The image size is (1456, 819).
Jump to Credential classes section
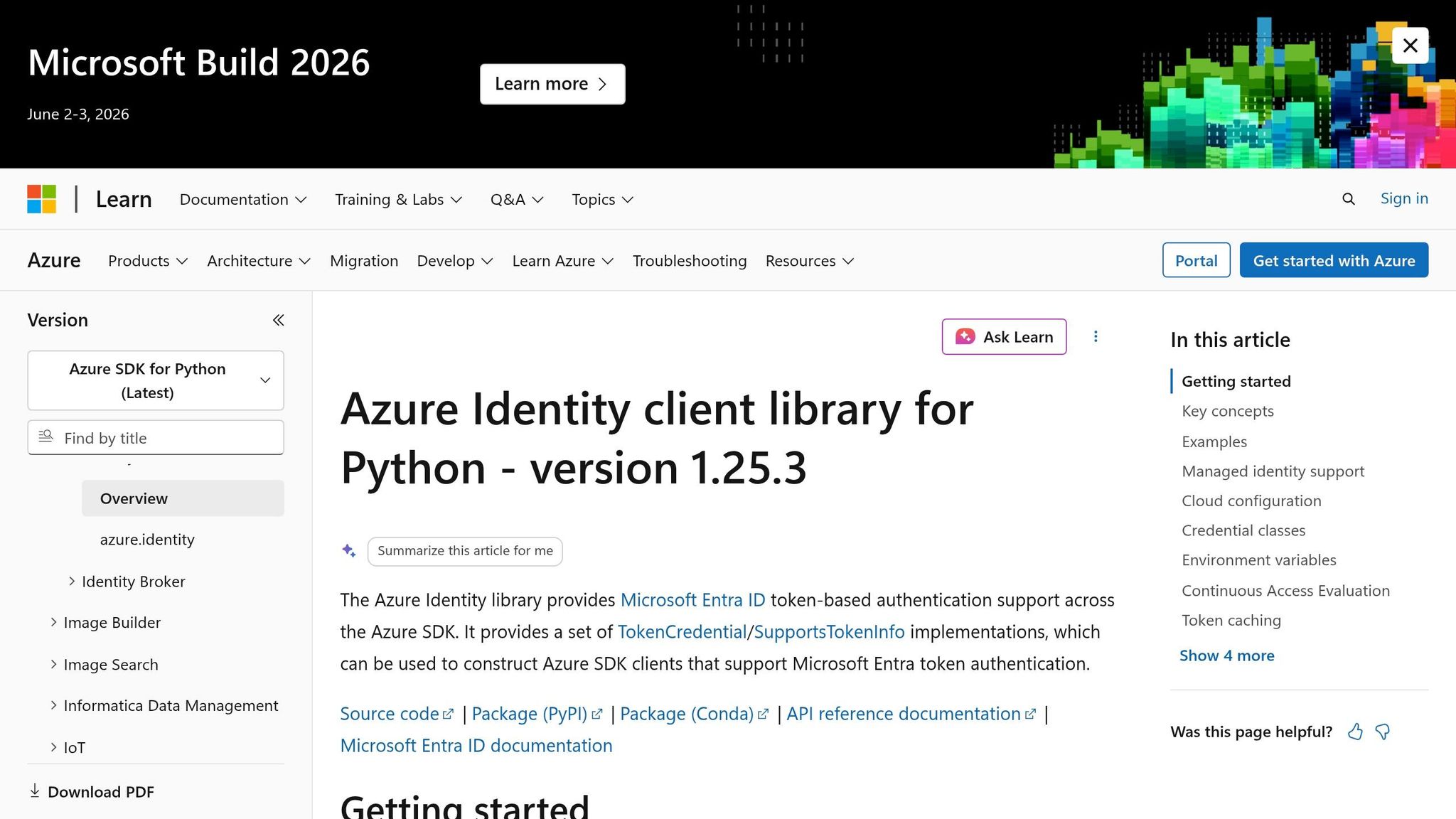pos(1243,530)
